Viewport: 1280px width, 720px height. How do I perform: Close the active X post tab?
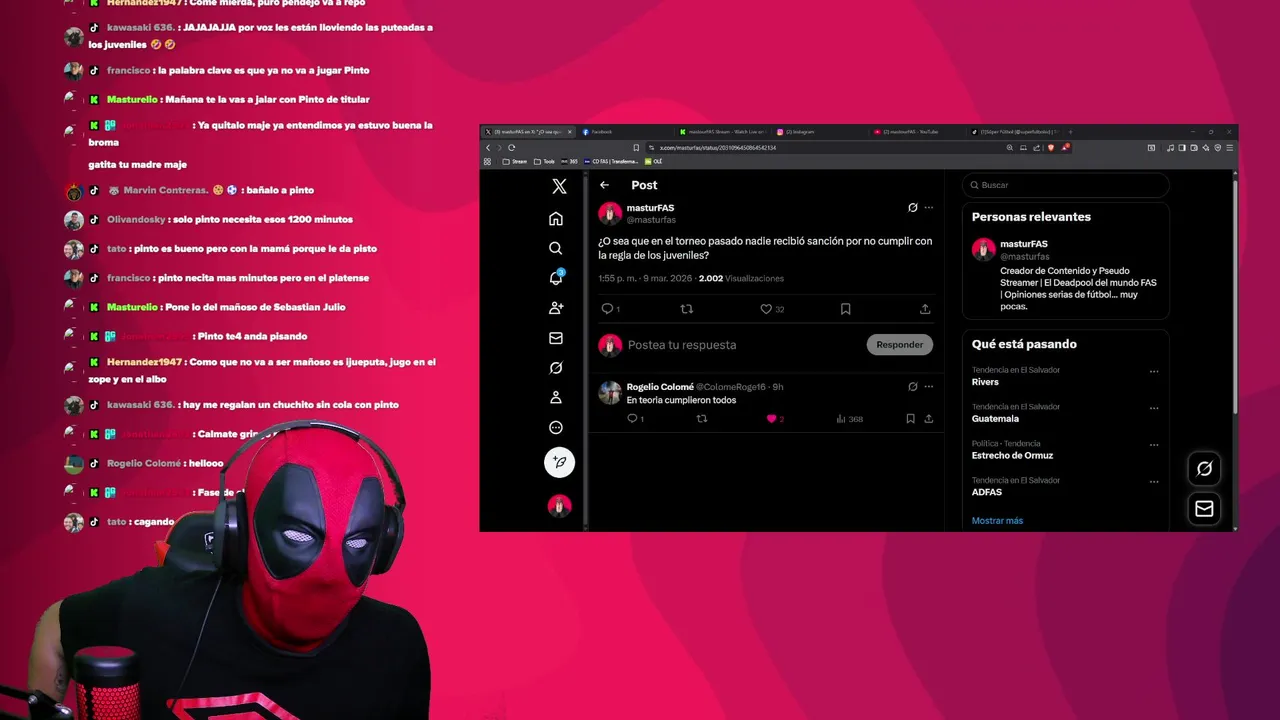click(x=570, y=132)
